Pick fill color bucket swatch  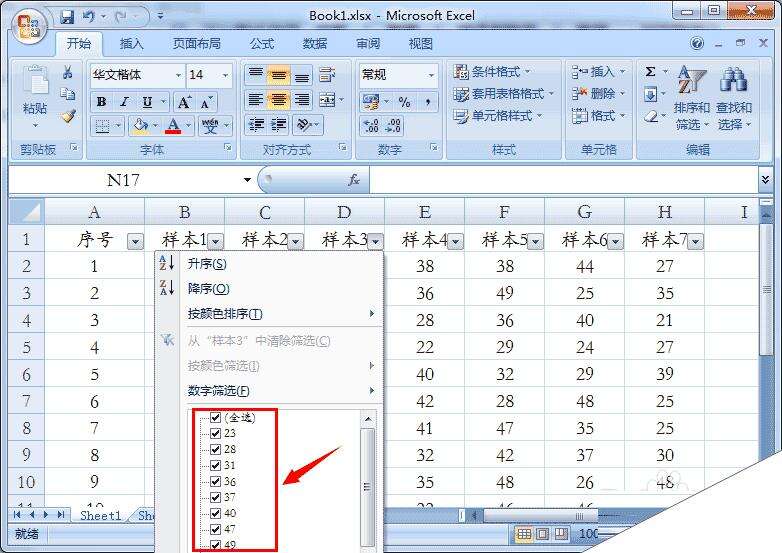click(x=141, y=126)
